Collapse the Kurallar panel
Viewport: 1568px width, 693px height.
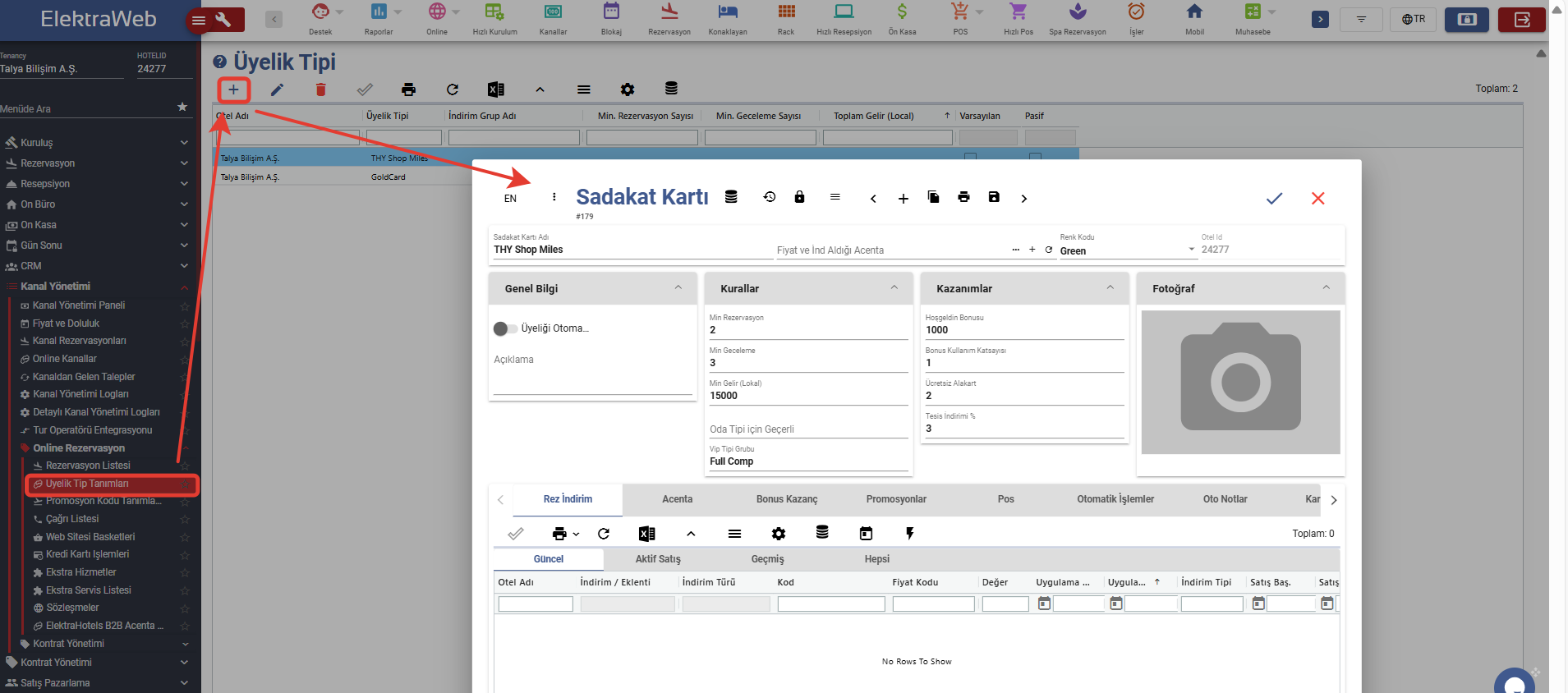pyautogui.click(x=894, y=288)
